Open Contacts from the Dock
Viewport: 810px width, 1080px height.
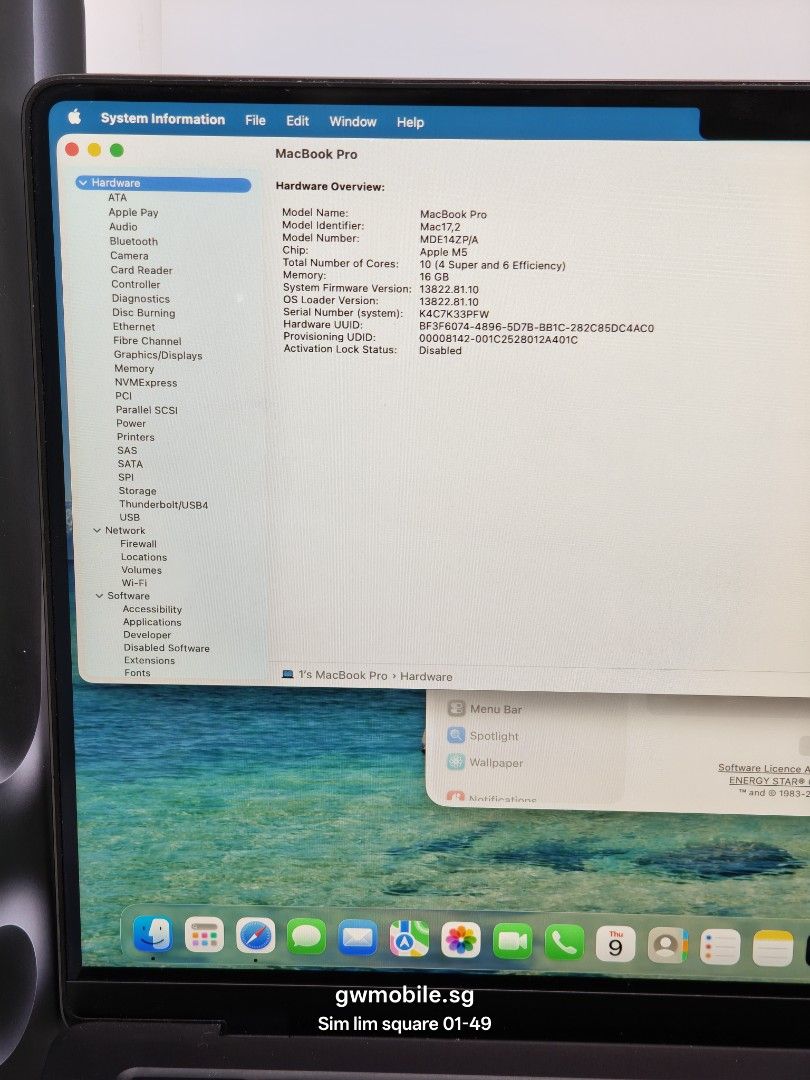[667, 946]
